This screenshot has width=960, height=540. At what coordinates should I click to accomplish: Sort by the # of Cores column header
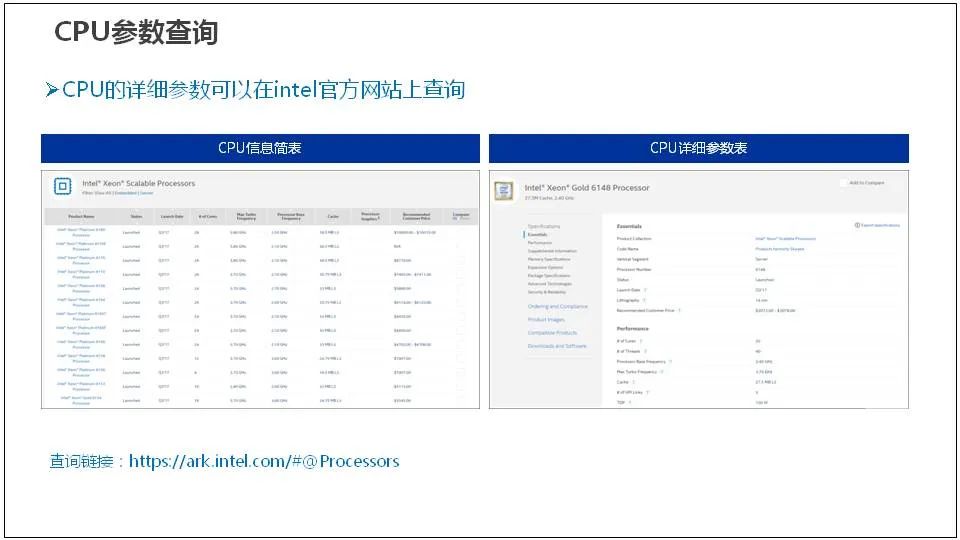(x=208, y=216)
